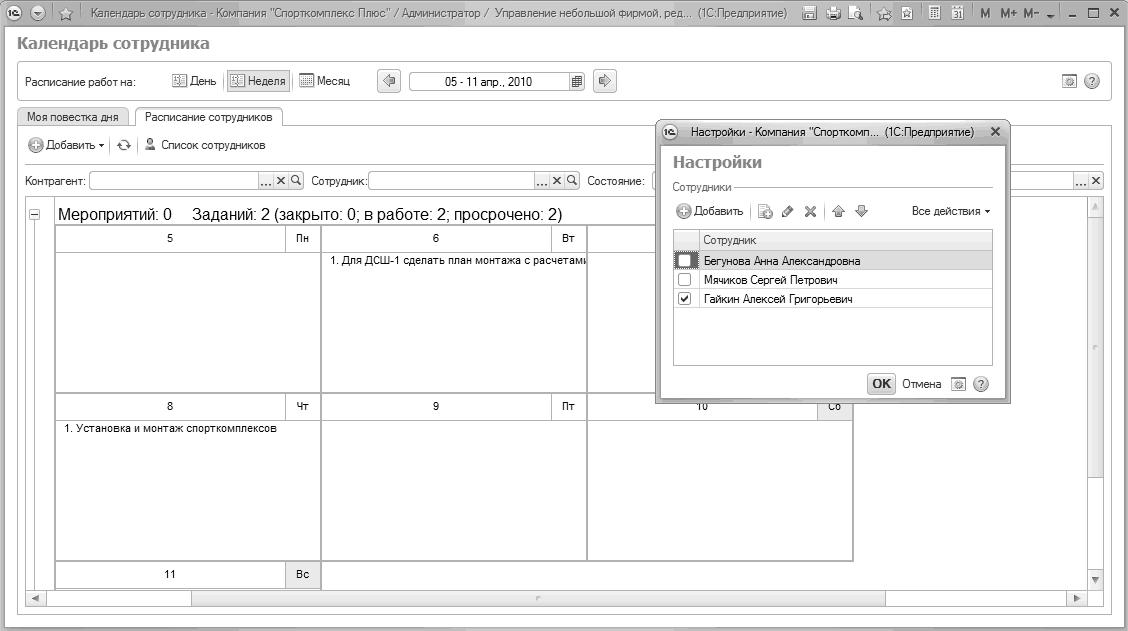Open Контрагент field magnifier lookup
The image size is (1128, 631).
[x=296, y=181]
